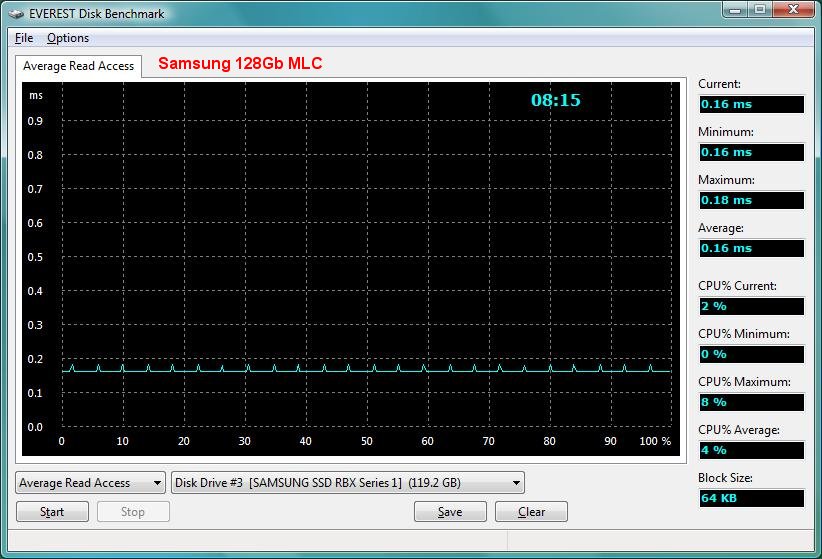The width and height of the screenshot is (822, 559).
Task: Click the CPU% Current 2 % value
Action: point(751,306)
